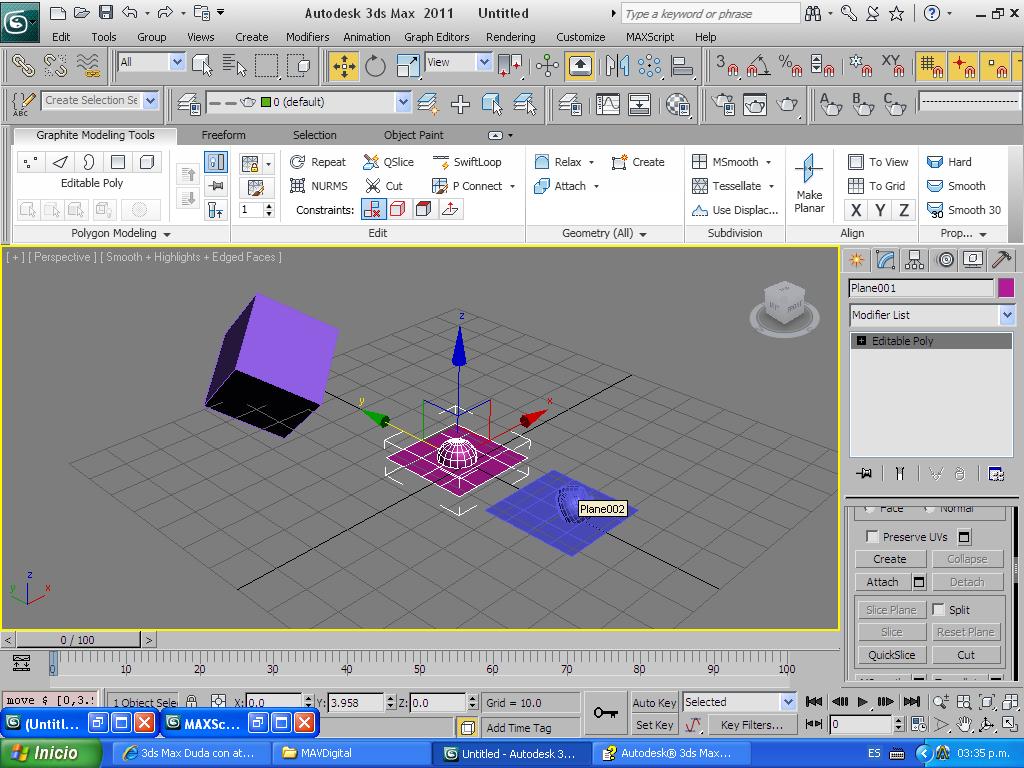Click the Attach button in command panel

pyautogui.click(x=882, y=582)
